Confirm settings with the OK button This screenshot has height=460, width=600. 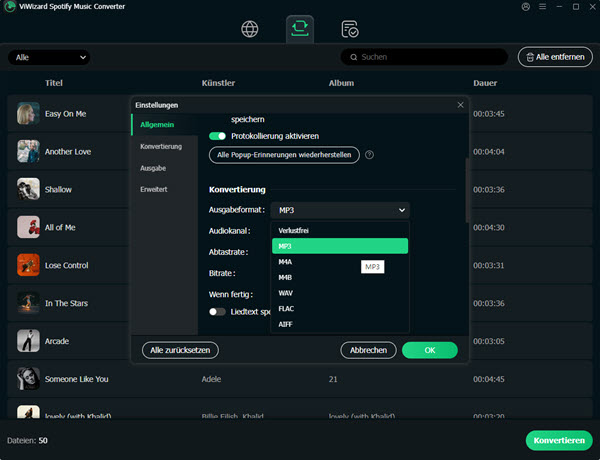pyautogui.click(x=430, y=350)
